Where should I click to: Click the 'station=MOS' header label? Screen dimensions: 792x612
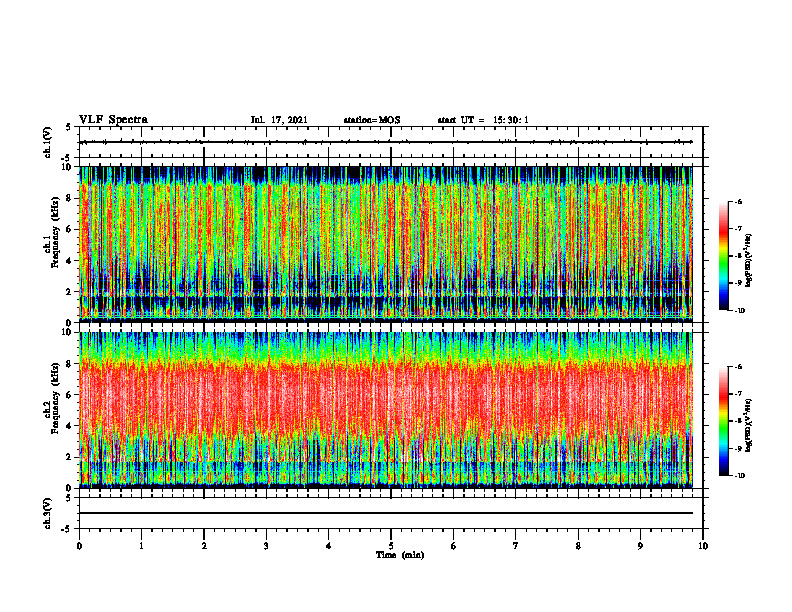372,120
